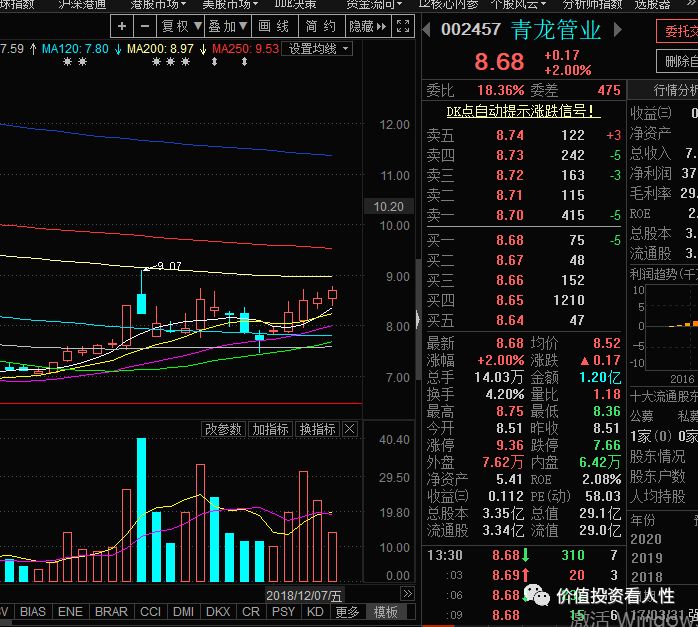Click 委托交易 trade button
Screen dimensions: 698x627
point(678,31)
